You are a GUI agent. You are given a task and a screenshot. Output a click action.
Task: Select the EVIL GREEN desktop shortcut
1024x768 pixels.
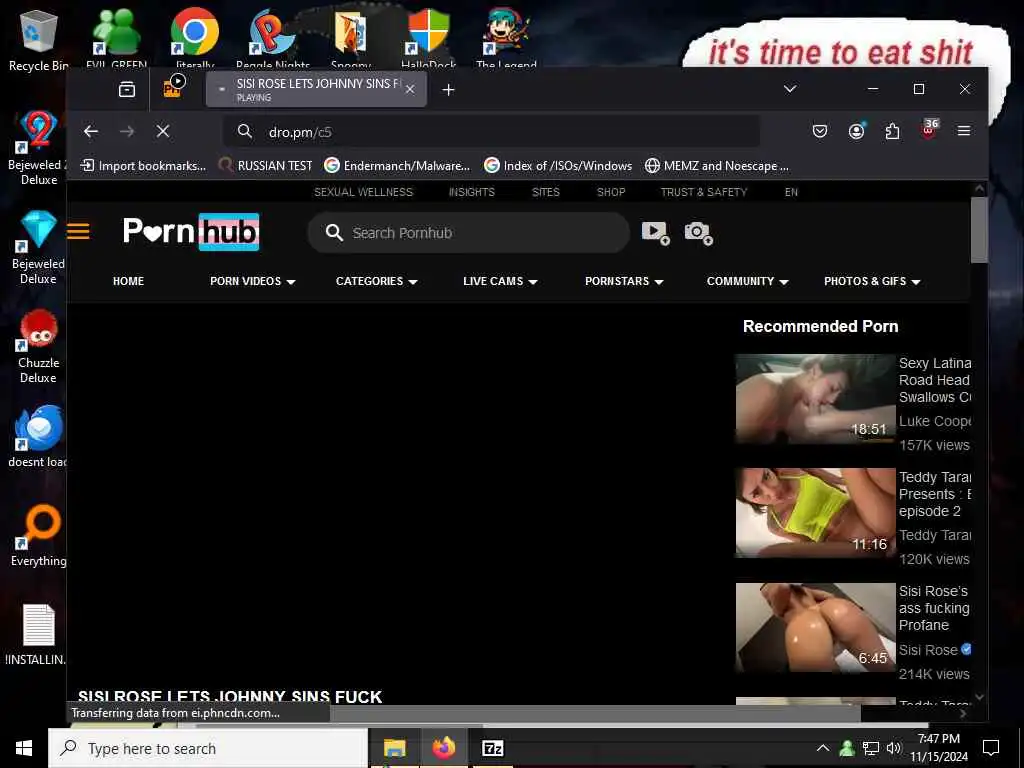click(116, 40)
